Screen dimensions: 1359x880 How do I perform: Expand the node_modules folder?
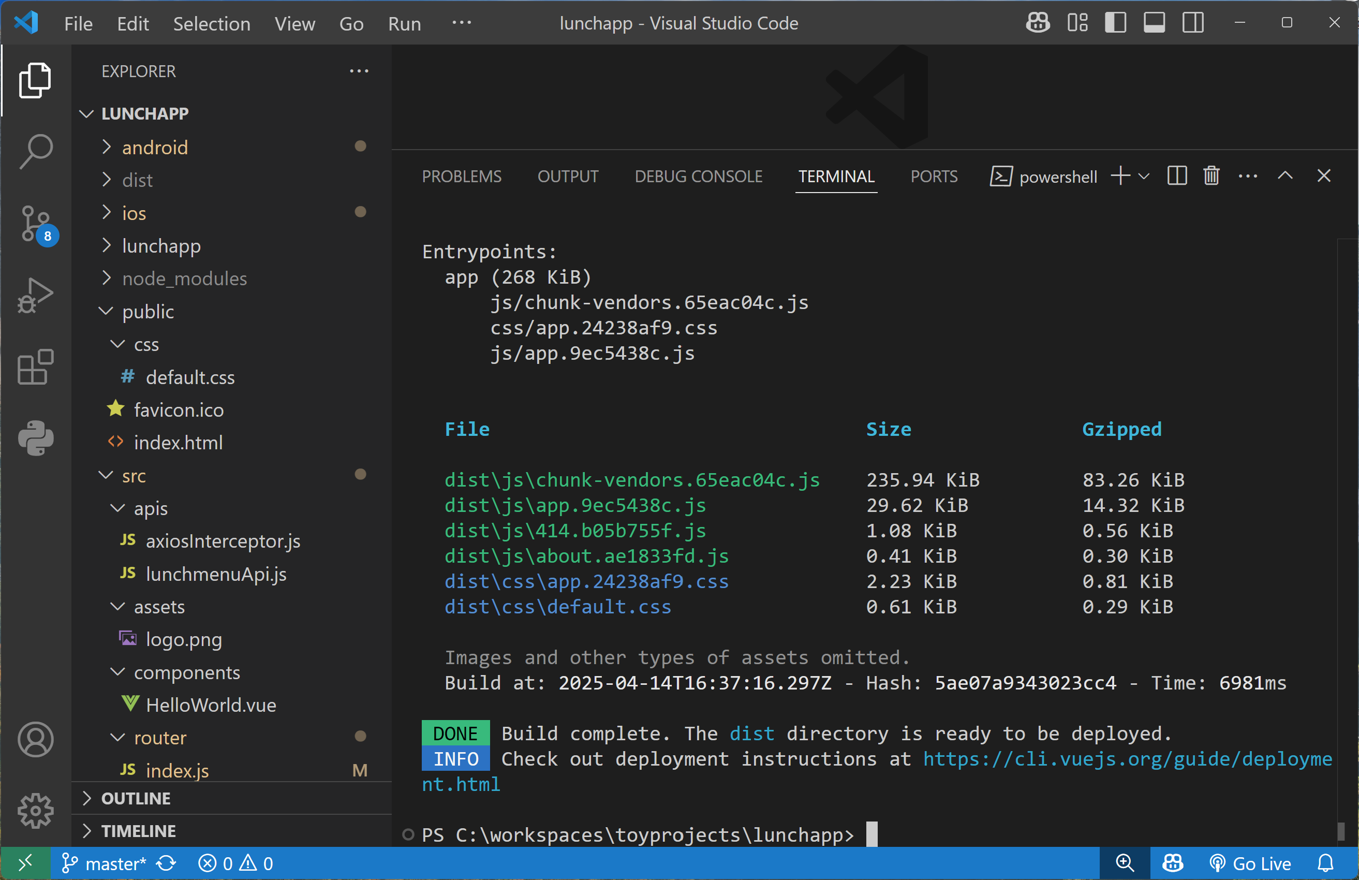[232, 278]
